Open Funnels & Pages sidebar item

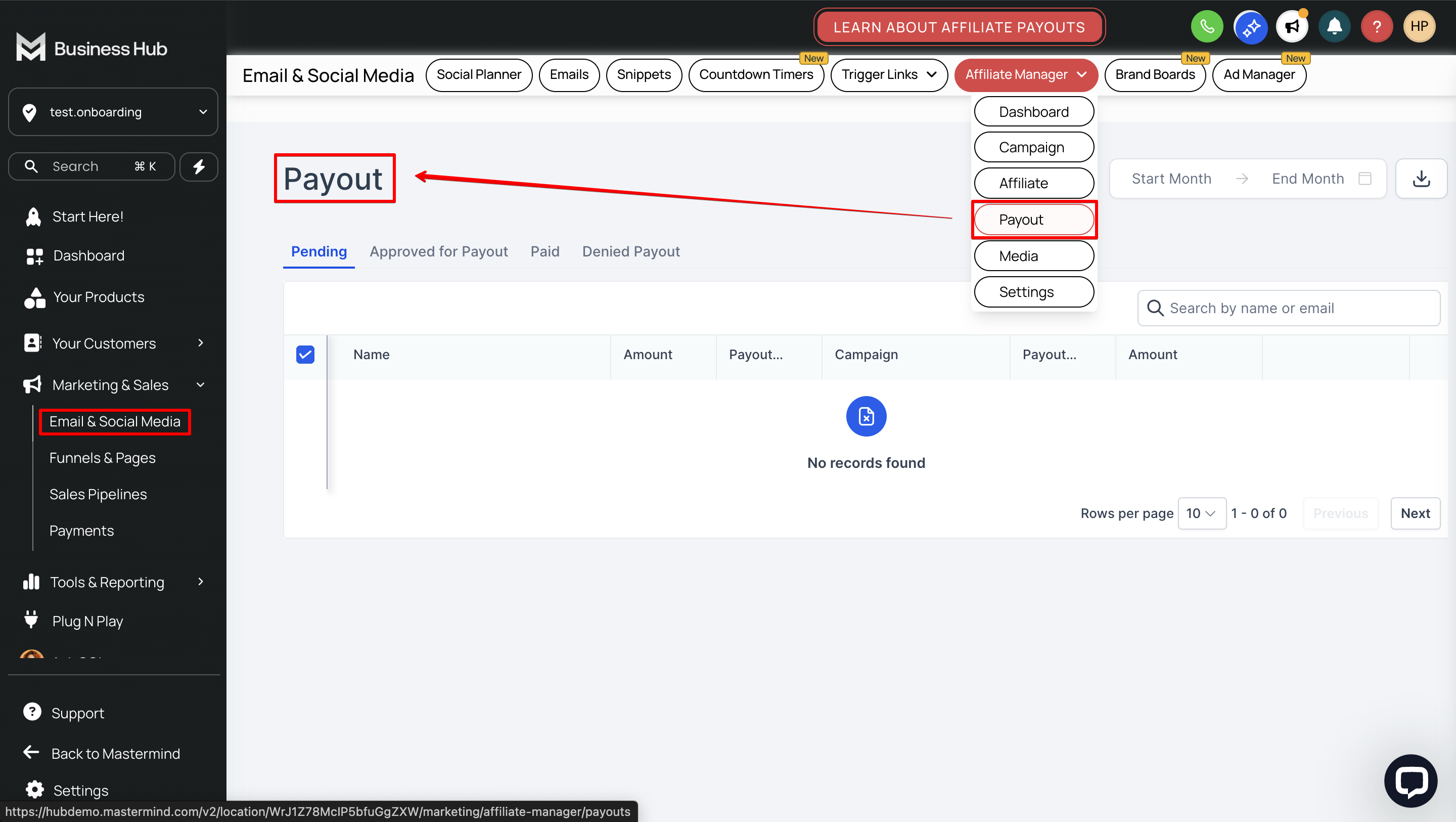pyautogui.click(x=102, y=458)
